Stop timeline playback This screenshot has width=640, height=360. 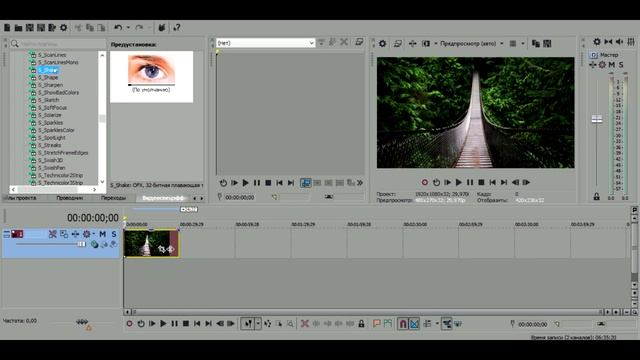(x=186, y=324)
